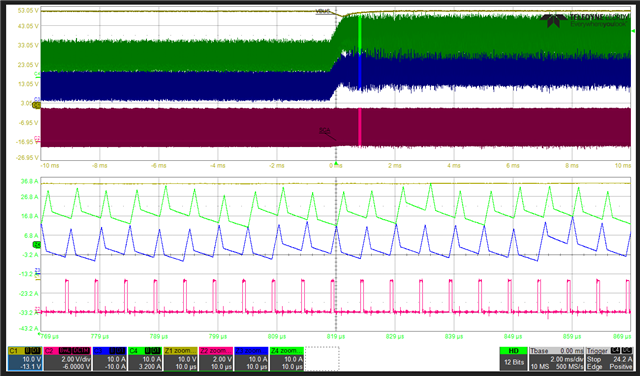Click the trigger level arrow on right edge
The width and height of the screenshot is (640, 376).
[633, 31]
